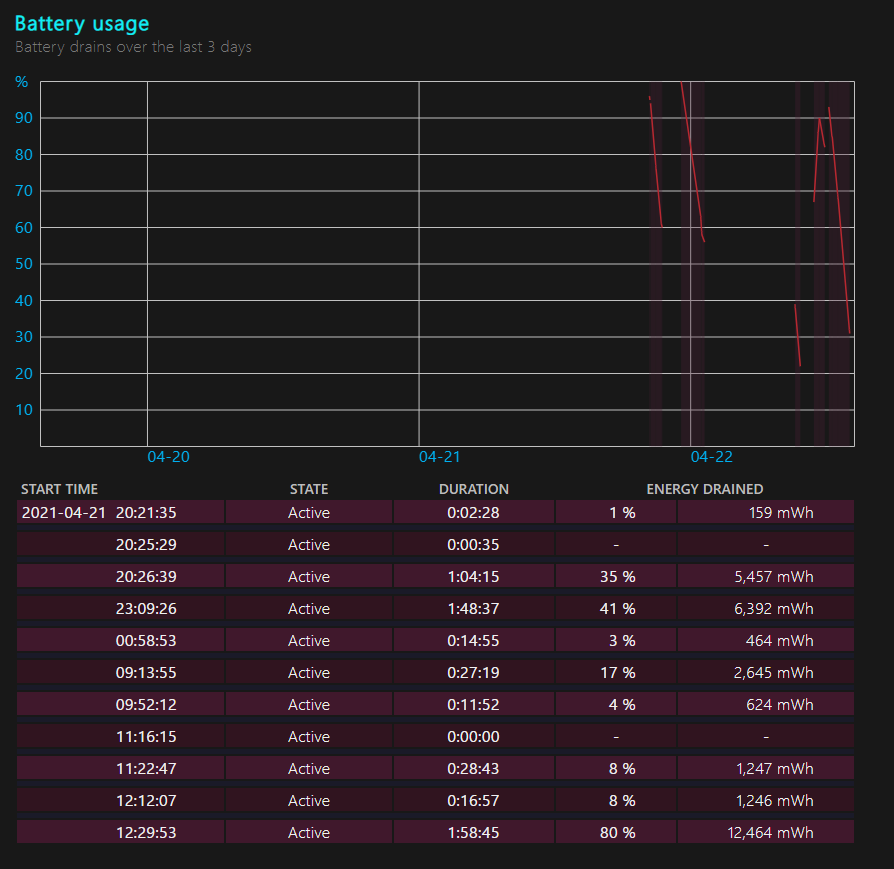Select the 09:13:55 start time cell
The height and width of the screenshot is (869, 894).
(x=120, y=672)
